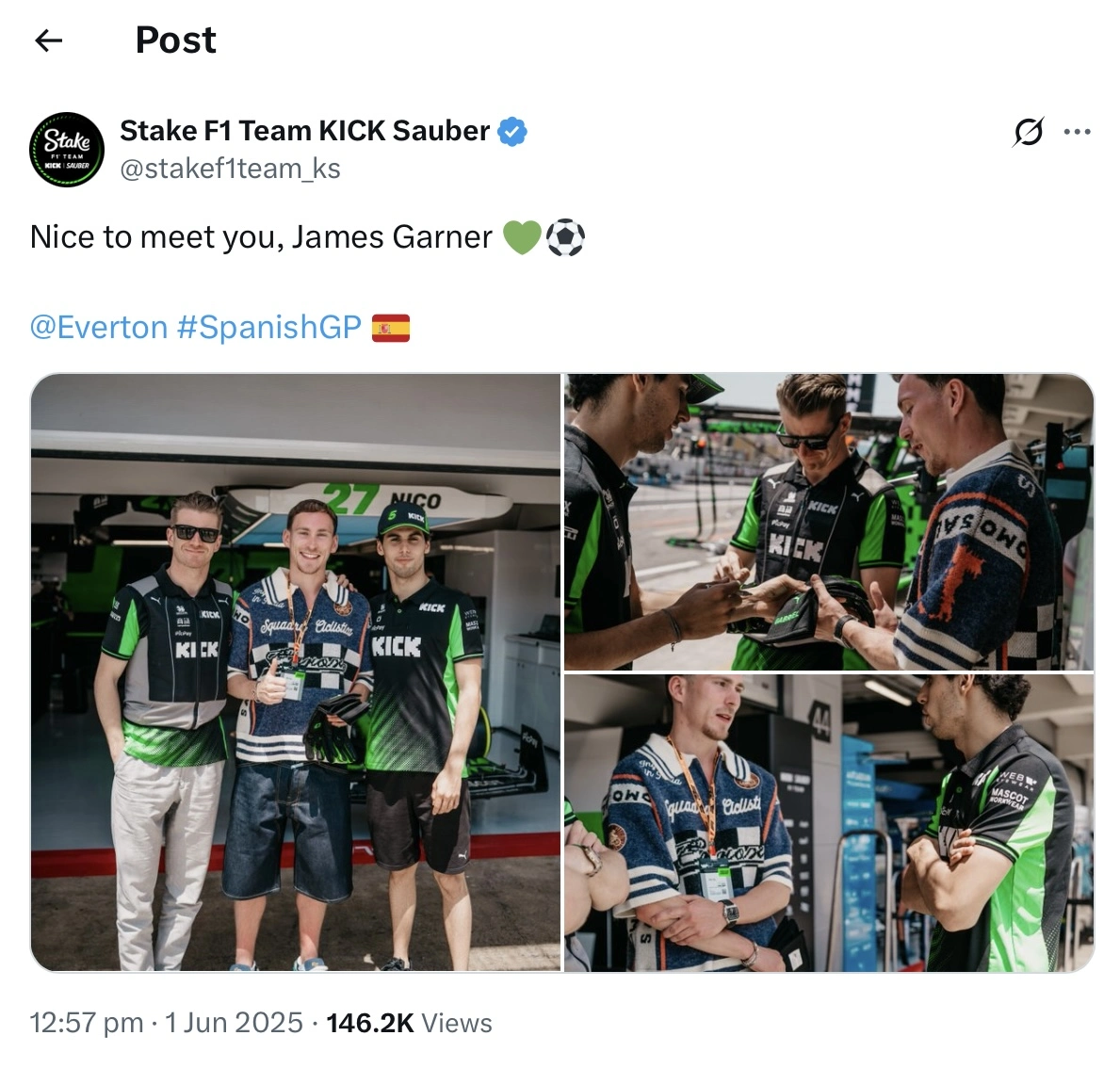1120x1068 pixels.
Task: Open the bottom-right conversation photo
Action: point(829,823)
